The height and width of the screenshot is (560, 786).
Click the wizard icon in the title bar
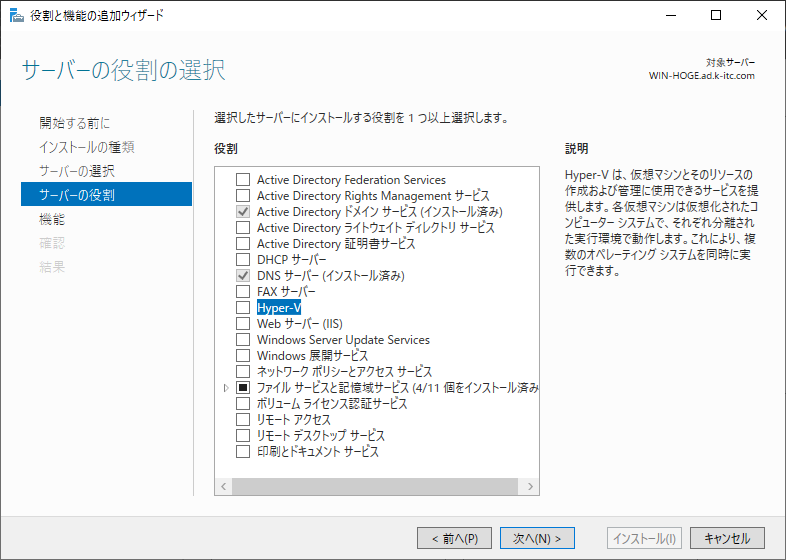point(17,16)
